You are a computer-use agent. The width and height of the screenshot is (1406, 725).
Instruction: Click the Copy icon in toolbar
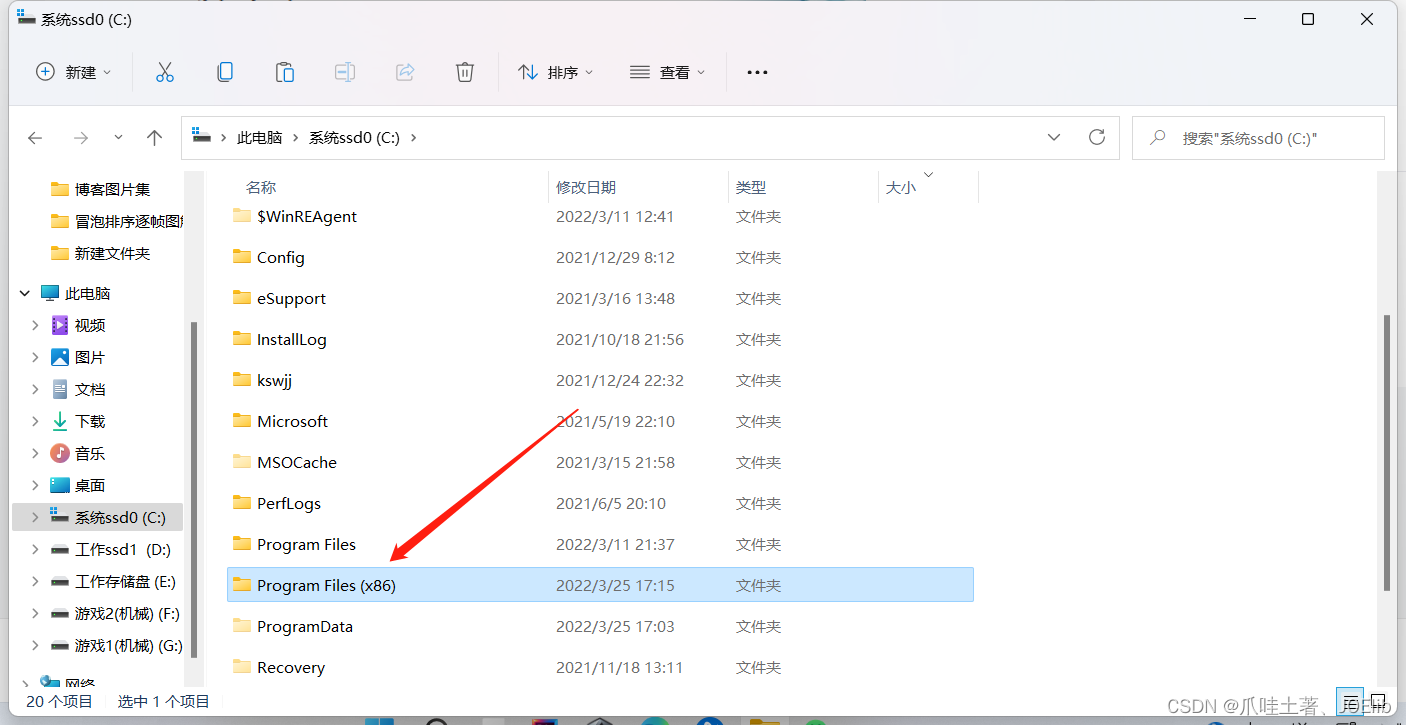(x=225, y=72)
